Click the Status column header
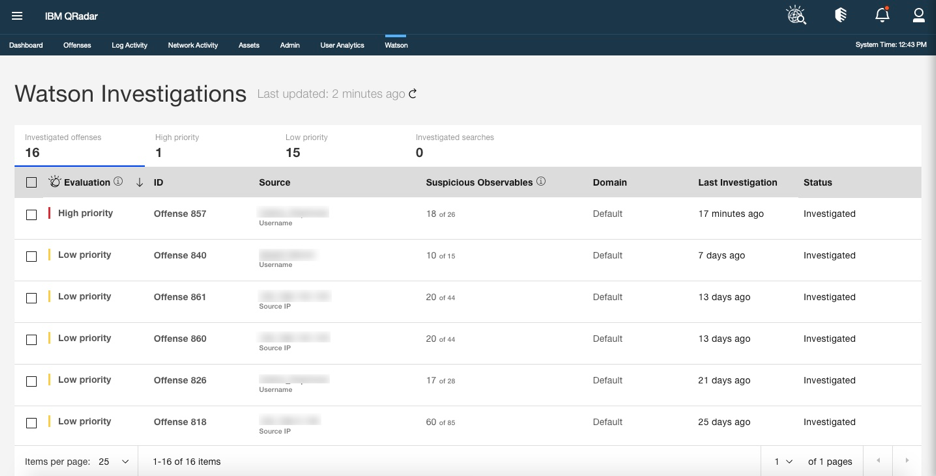This screenshot has width=936, height=476. (817, 183)
